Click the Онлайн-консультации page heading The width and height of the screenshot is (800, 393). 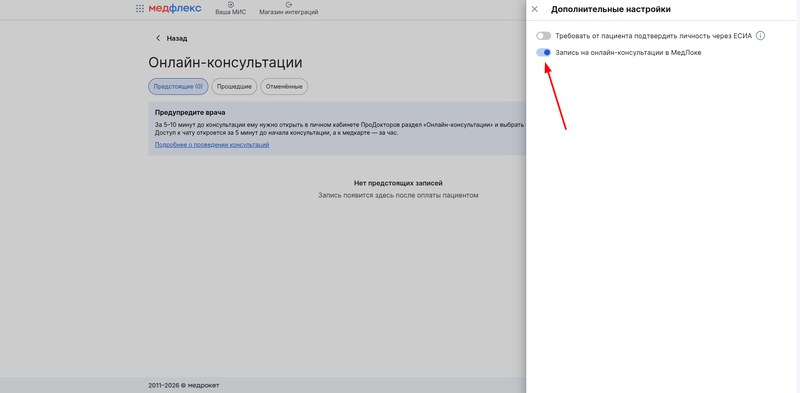tap(225, 63)
